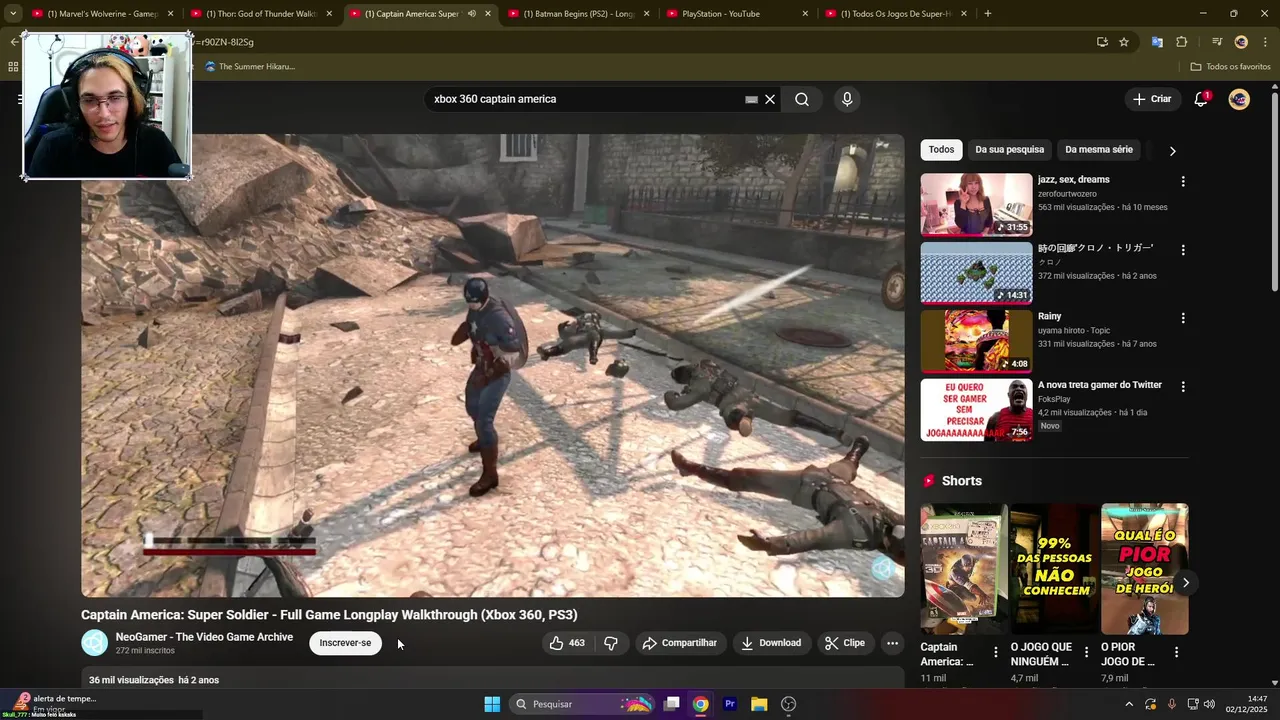Image resolution: width=1280 pixels, height=720 pixels.
Task: Select the 'Todos' filter chip
Action: (941, 149)
